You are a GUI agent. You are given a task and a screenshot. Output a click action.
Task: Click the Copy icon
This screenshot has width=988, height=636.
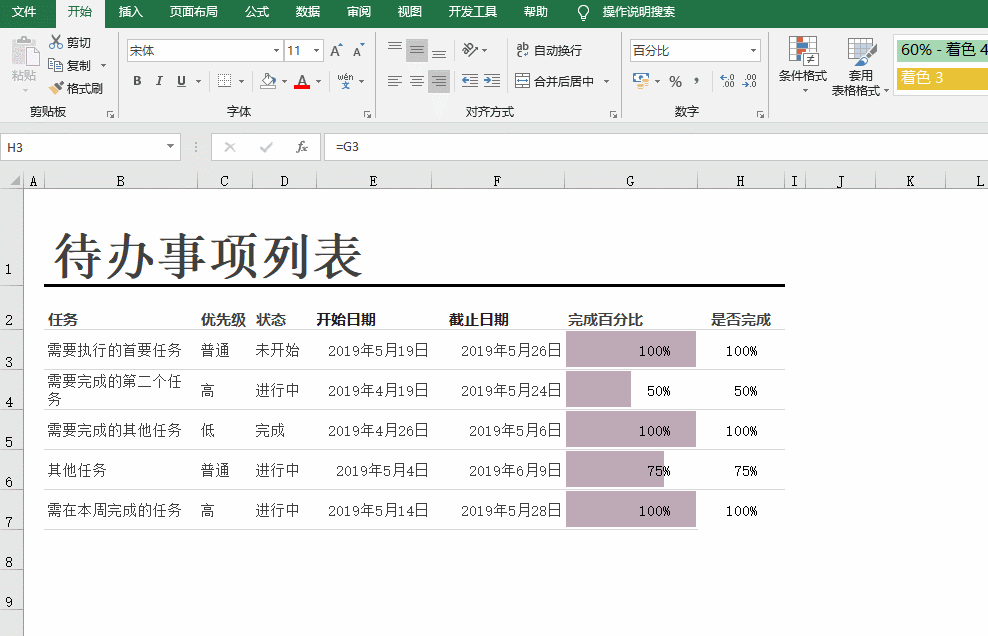[55, 65]
